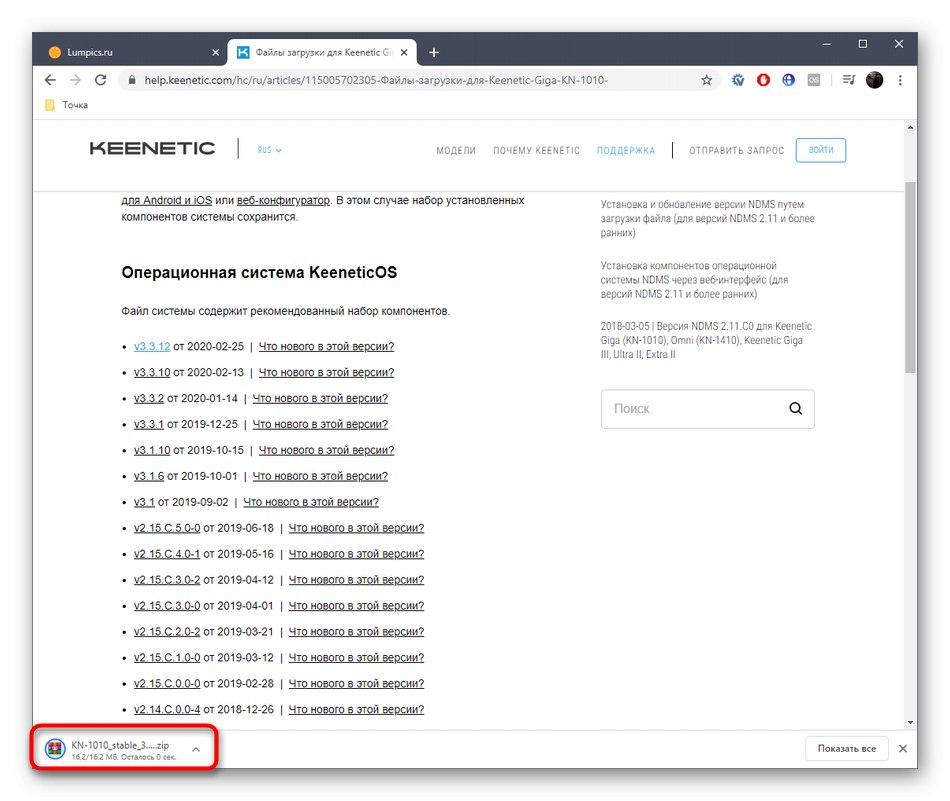Open the МОДЕЛИ menu item
The image size is (950, 801).
tap(456, 150)
